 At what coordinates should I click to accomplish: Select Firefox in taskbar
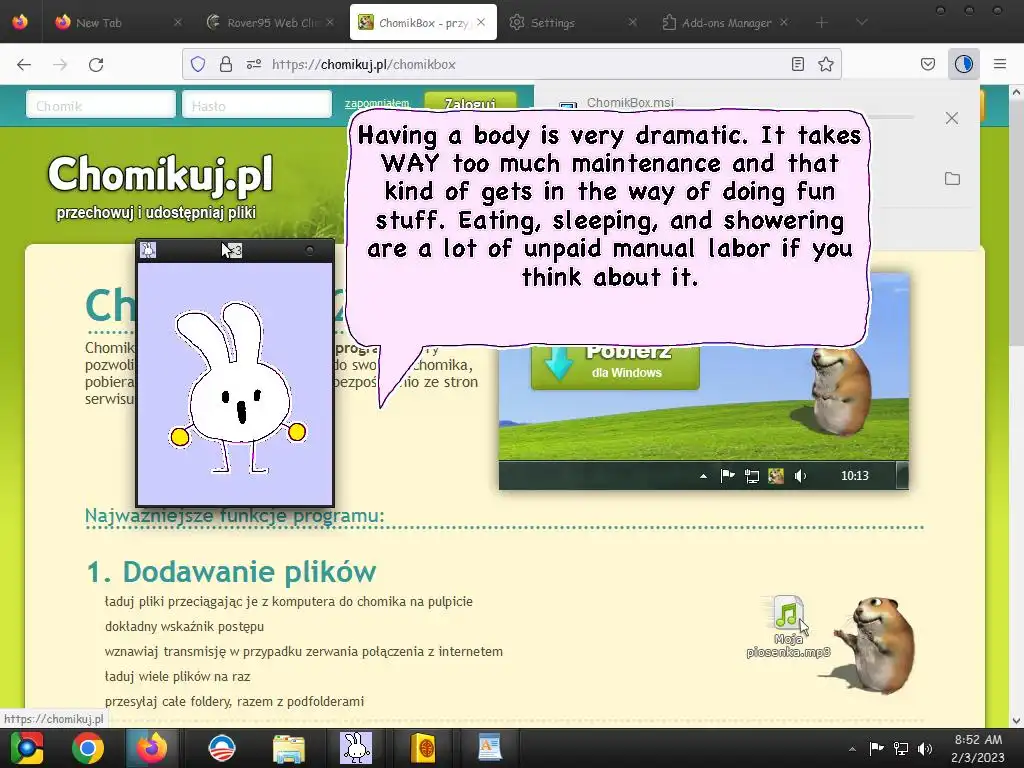pyautogui.click(x=152, y=748)
